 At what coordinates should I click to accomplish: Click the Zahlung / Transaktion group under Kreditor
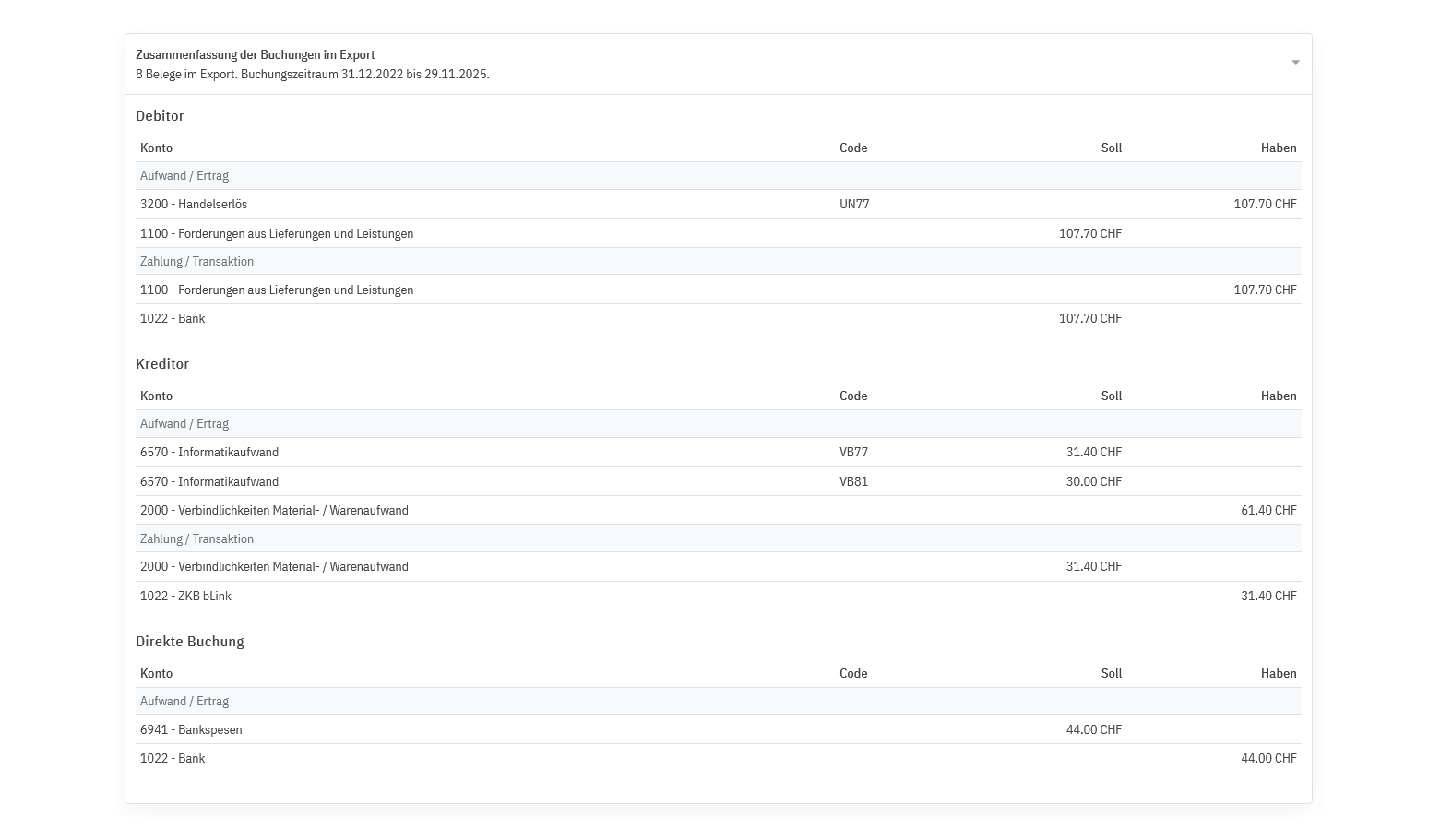196,539
